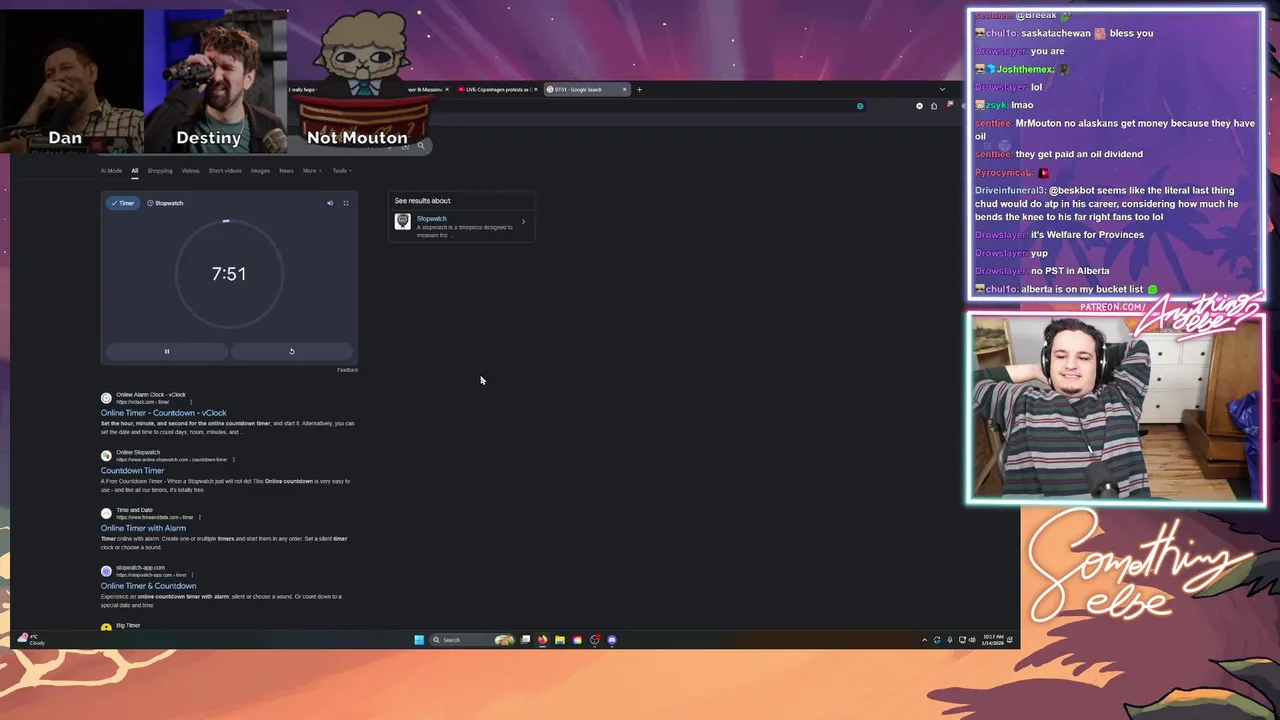Close the '07:51 - Google Search' tab
The width and height of the screenshot is (1280, 720).
point(625,89)
